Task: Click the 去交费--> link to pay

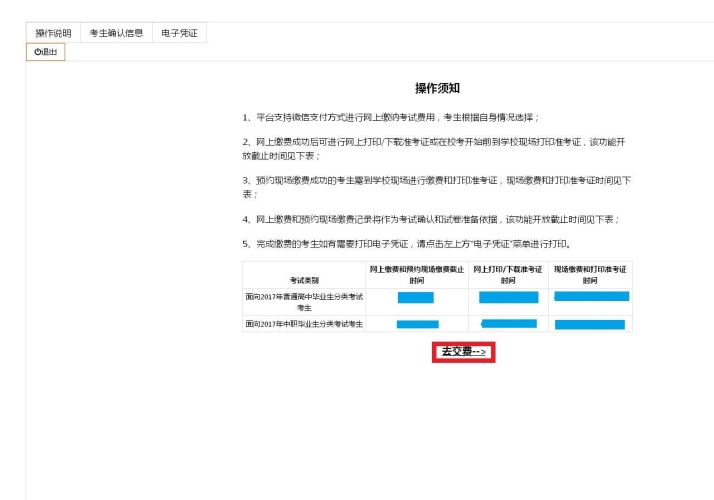Action: tap(463, 352)
